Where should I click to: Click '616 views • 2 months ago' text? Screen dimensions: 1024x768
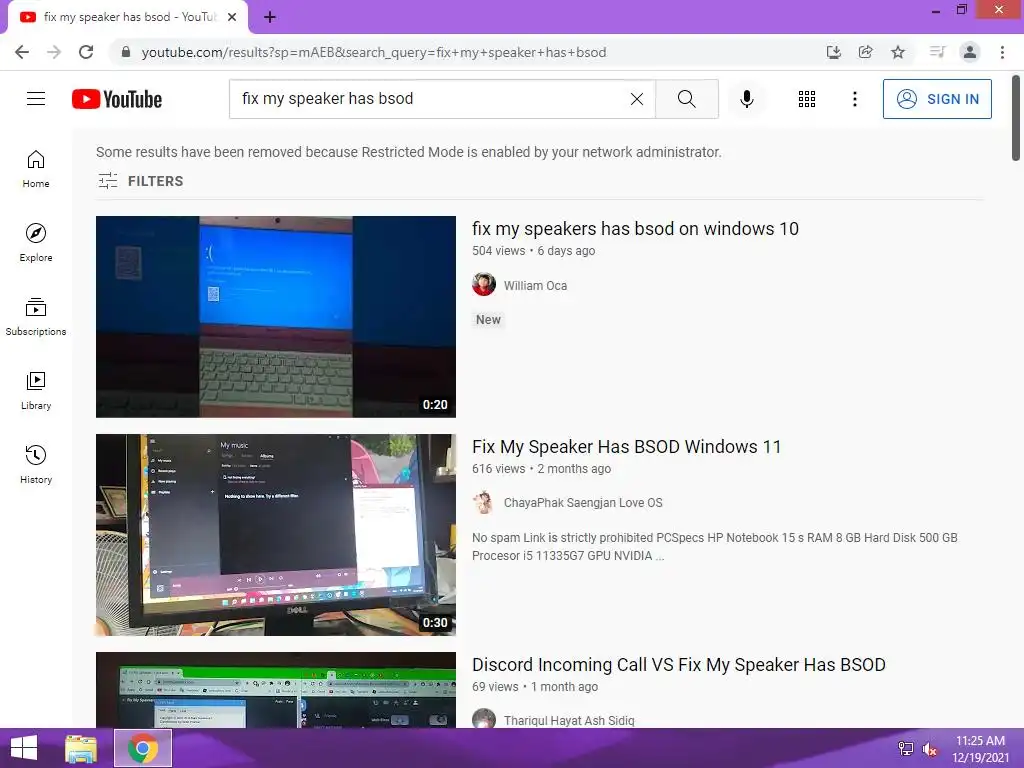pyautogui.click(x=541, y=469)
